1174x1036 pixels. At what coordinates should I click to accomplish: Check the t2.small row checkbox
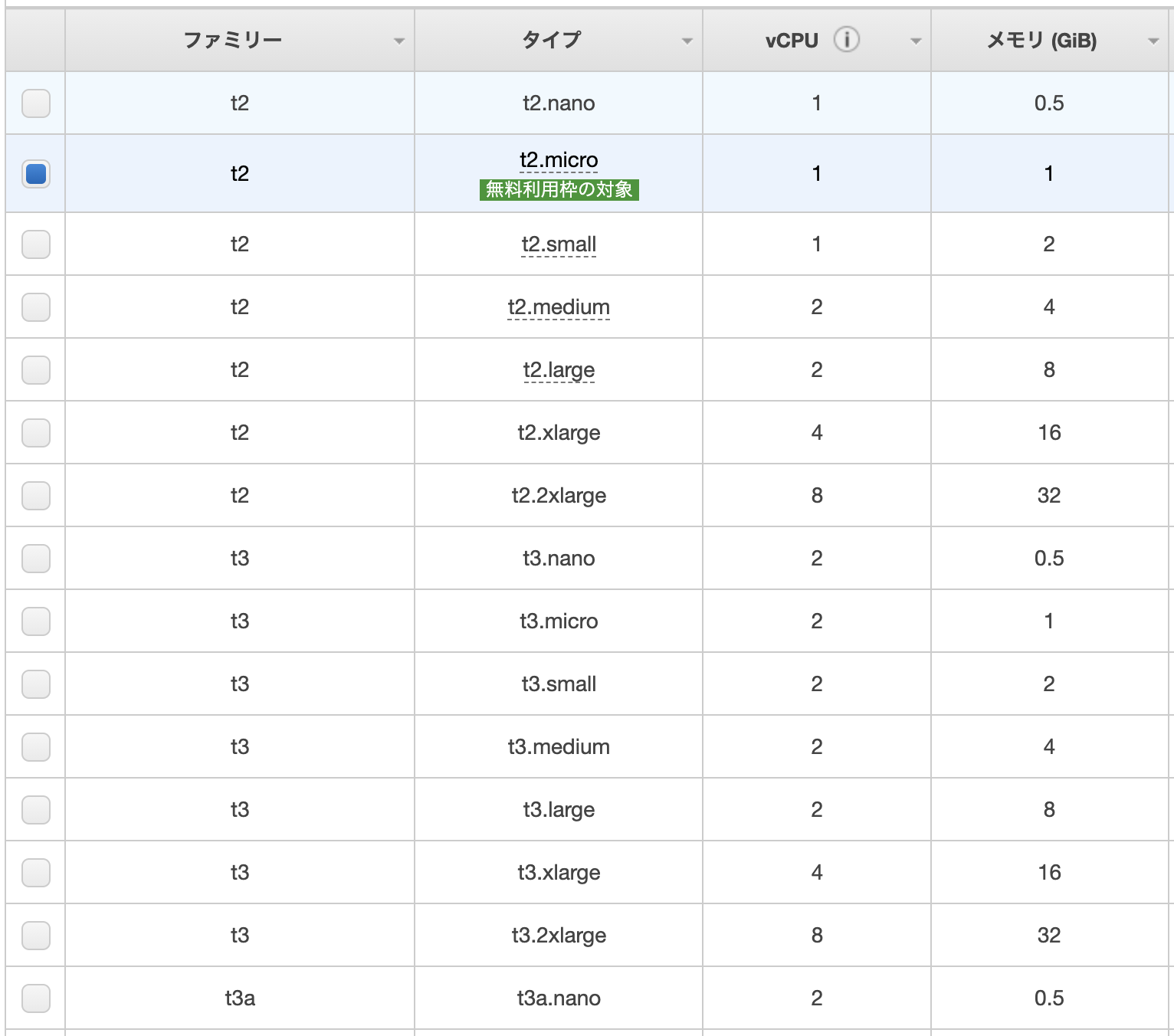point(36,244)
